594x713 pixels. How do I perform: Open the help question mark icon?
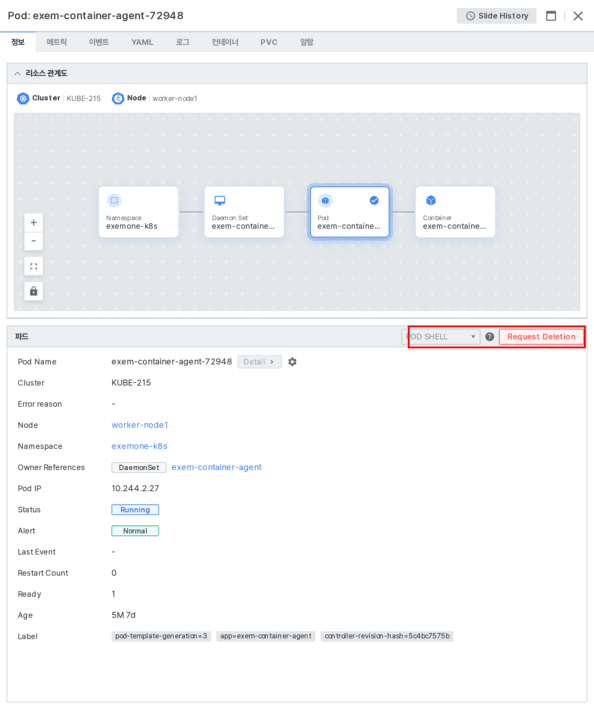tap(489, 336)
